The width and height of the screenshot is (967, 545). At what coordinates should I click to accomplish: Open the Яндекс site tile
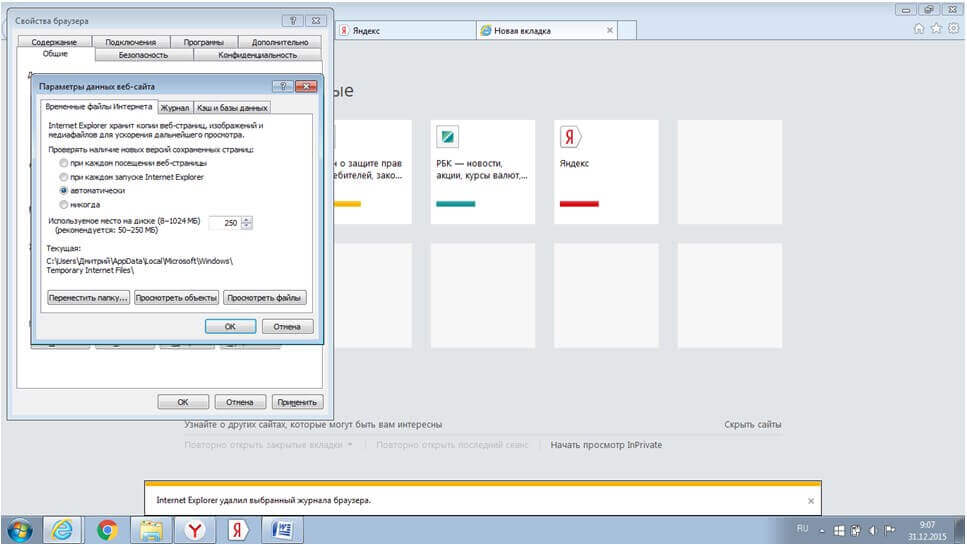tap(606, 171)
